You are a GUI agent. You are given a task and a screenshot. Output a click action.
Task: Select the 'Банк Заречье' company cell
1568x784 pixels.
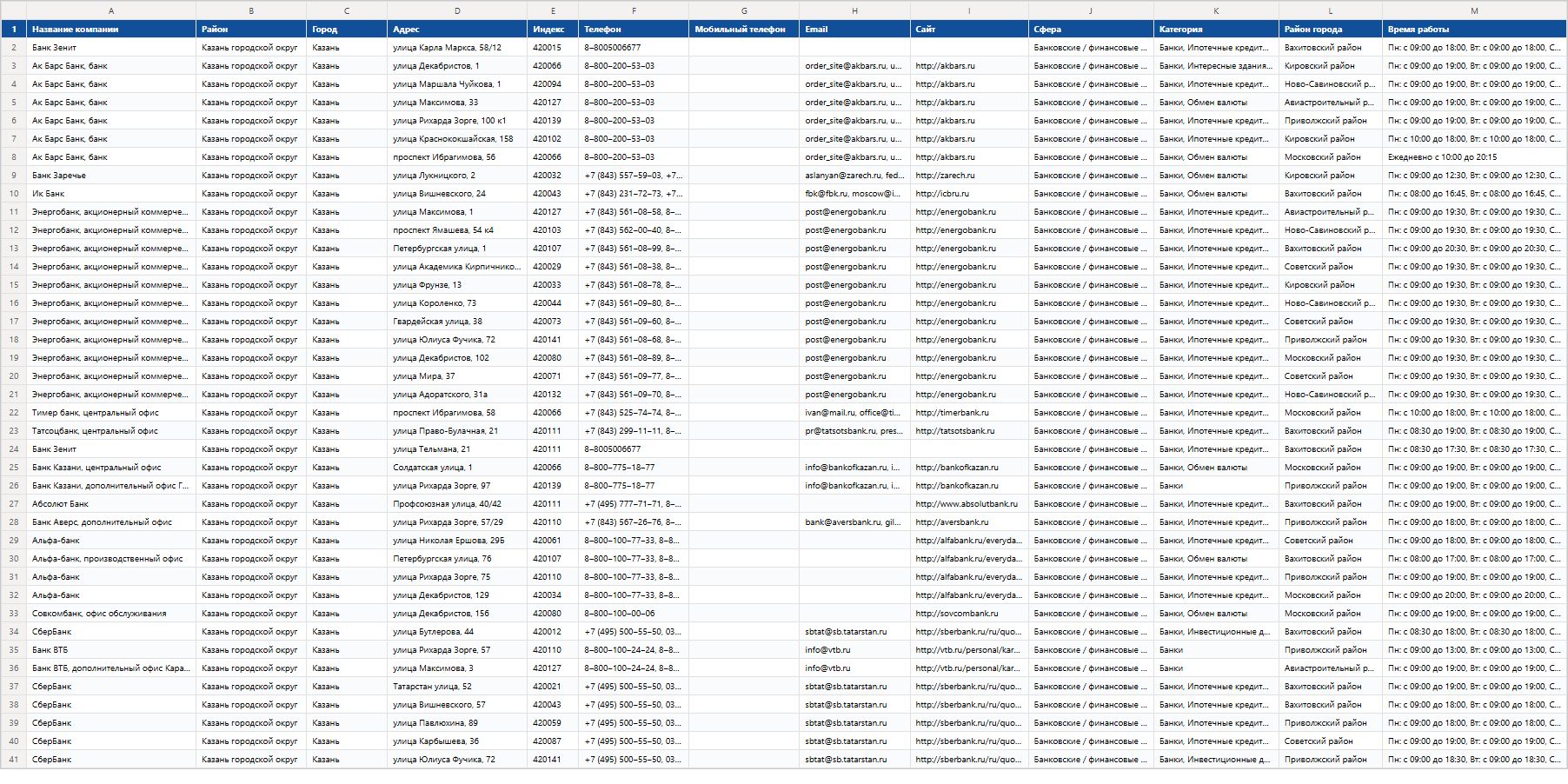pyautogui.click(x=111, y=176)
